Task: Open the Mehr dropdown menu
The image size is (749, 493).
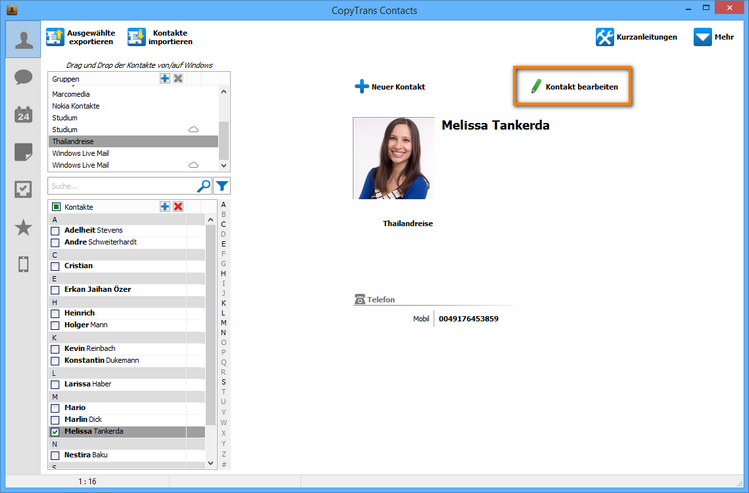Action: pos(713,37)
